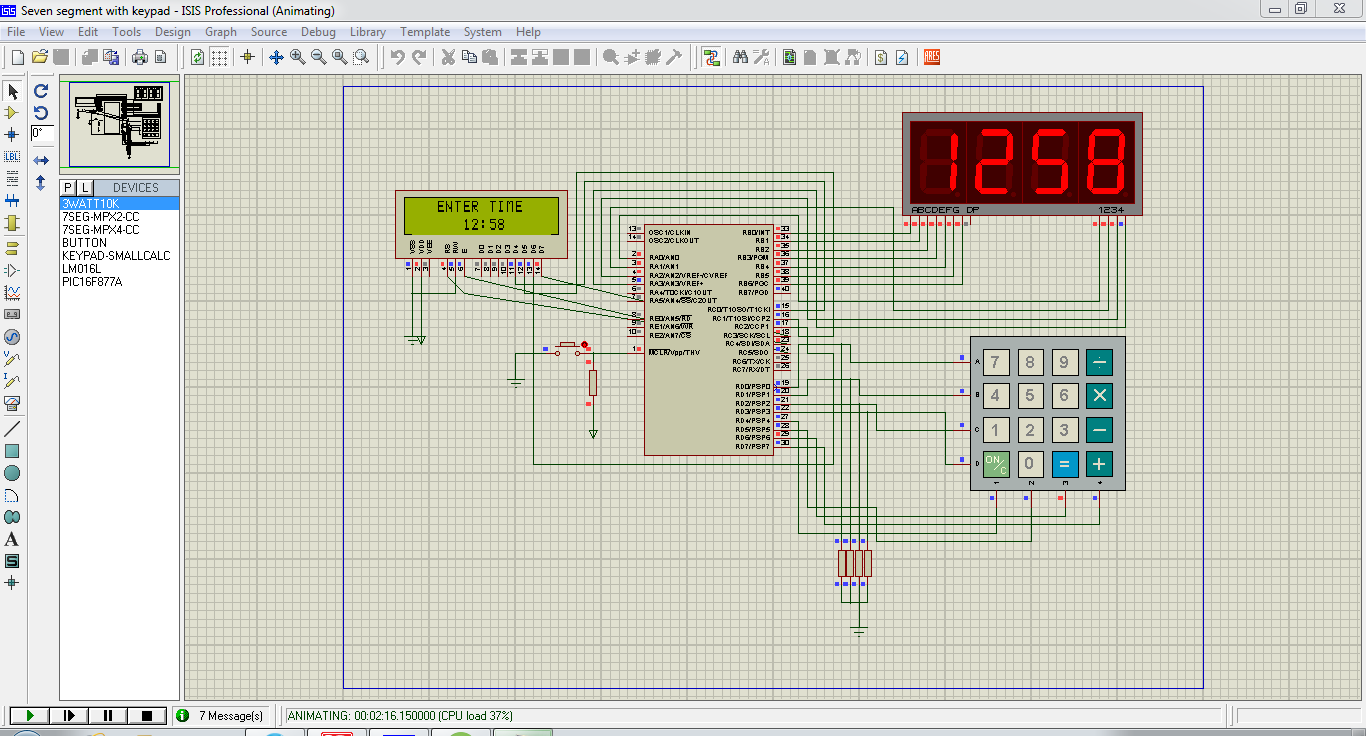Select the Junction Dot tool
This screenshot has width=1366, height=736.
(12, 134)
